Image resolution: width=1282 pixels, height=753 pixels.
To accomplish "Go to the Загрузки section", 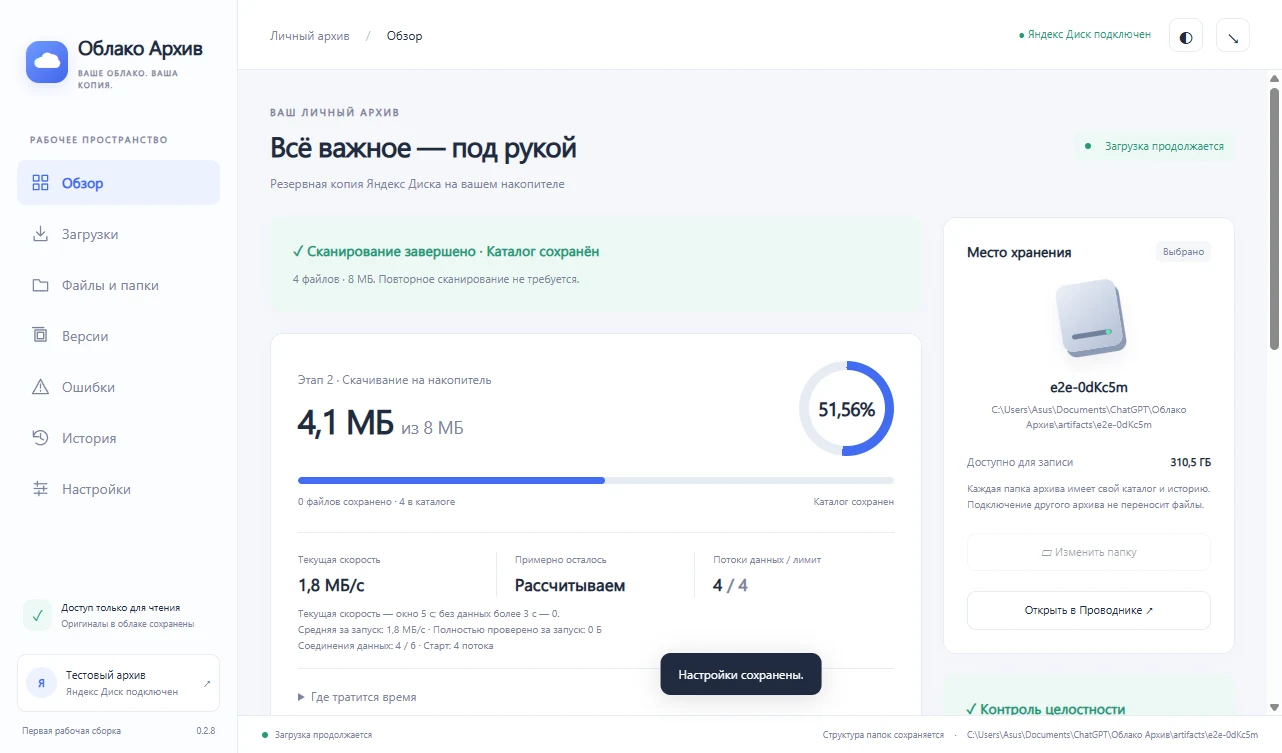I will point(119,234).
